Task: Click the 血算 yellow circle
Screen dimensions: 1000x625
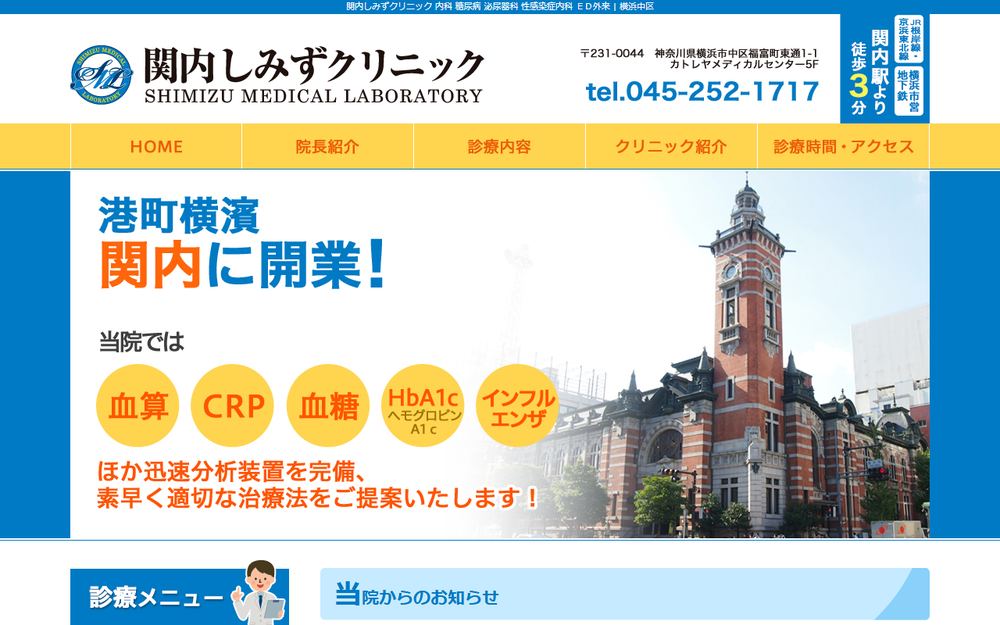Action: 138,406
